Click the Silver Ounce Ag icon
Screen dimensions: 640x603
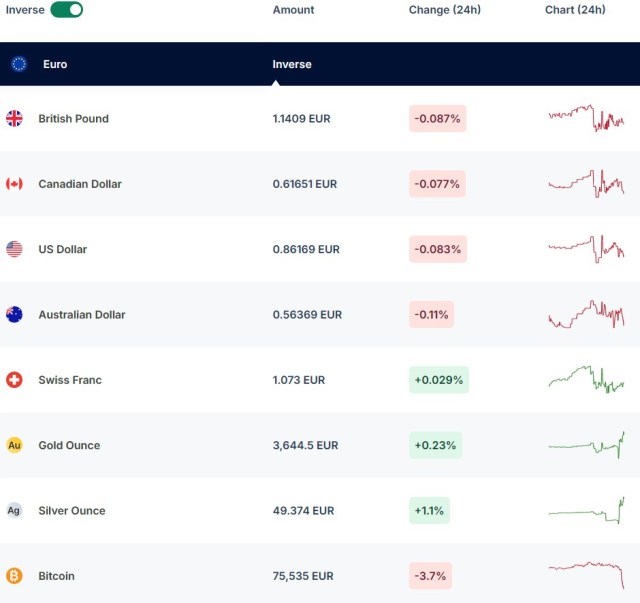14,510
